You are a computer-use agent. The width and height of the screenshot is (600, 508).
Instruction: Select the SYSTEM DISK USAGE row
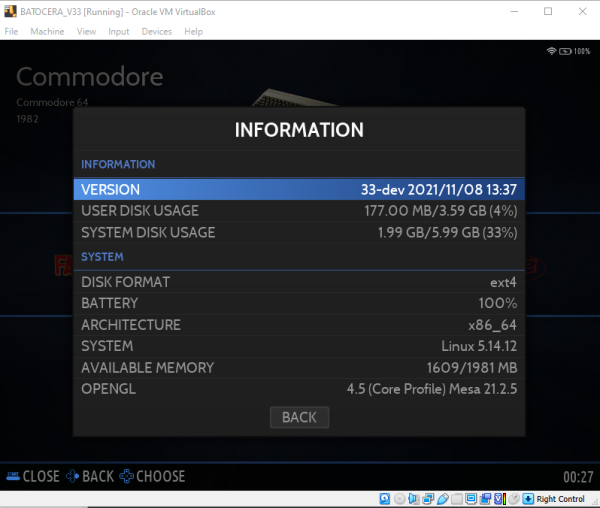299,232
